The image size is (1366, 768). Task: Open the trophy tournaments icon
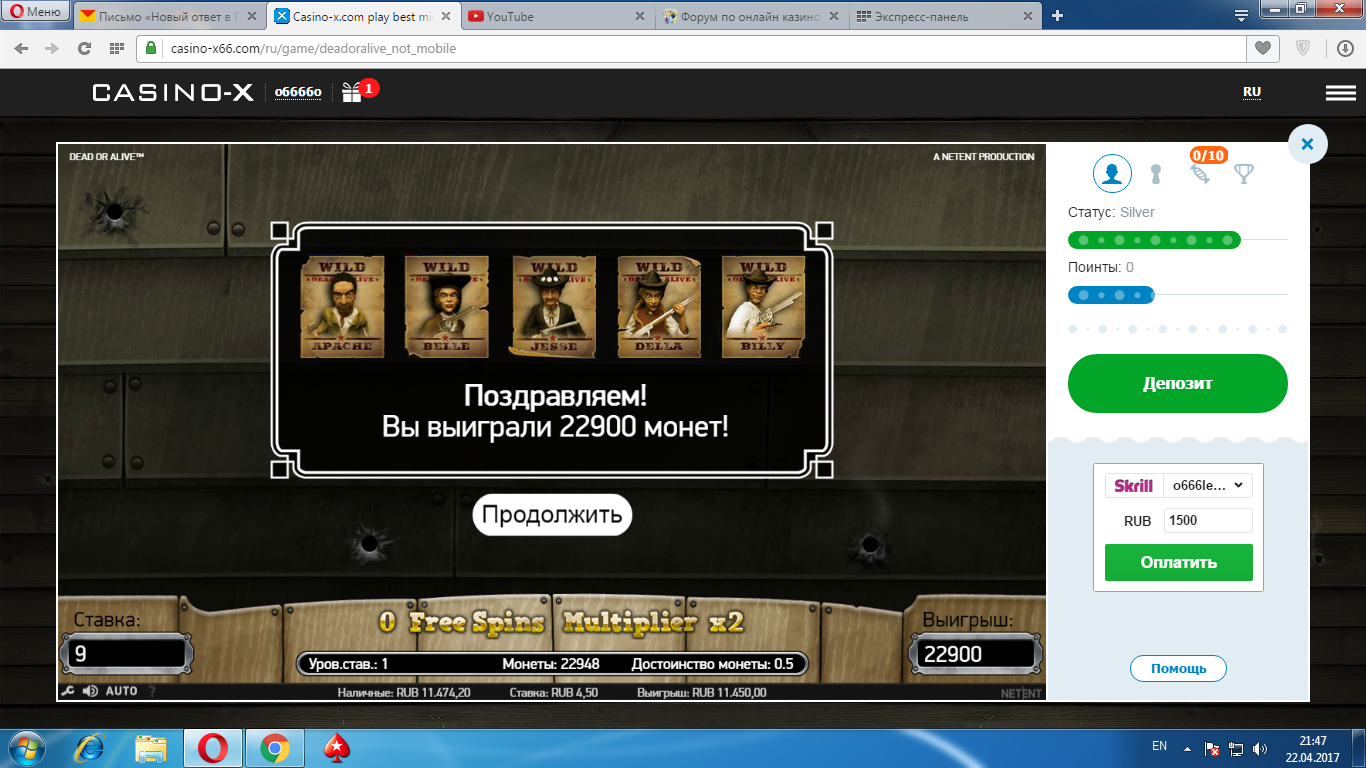[x=1243, y=174]
